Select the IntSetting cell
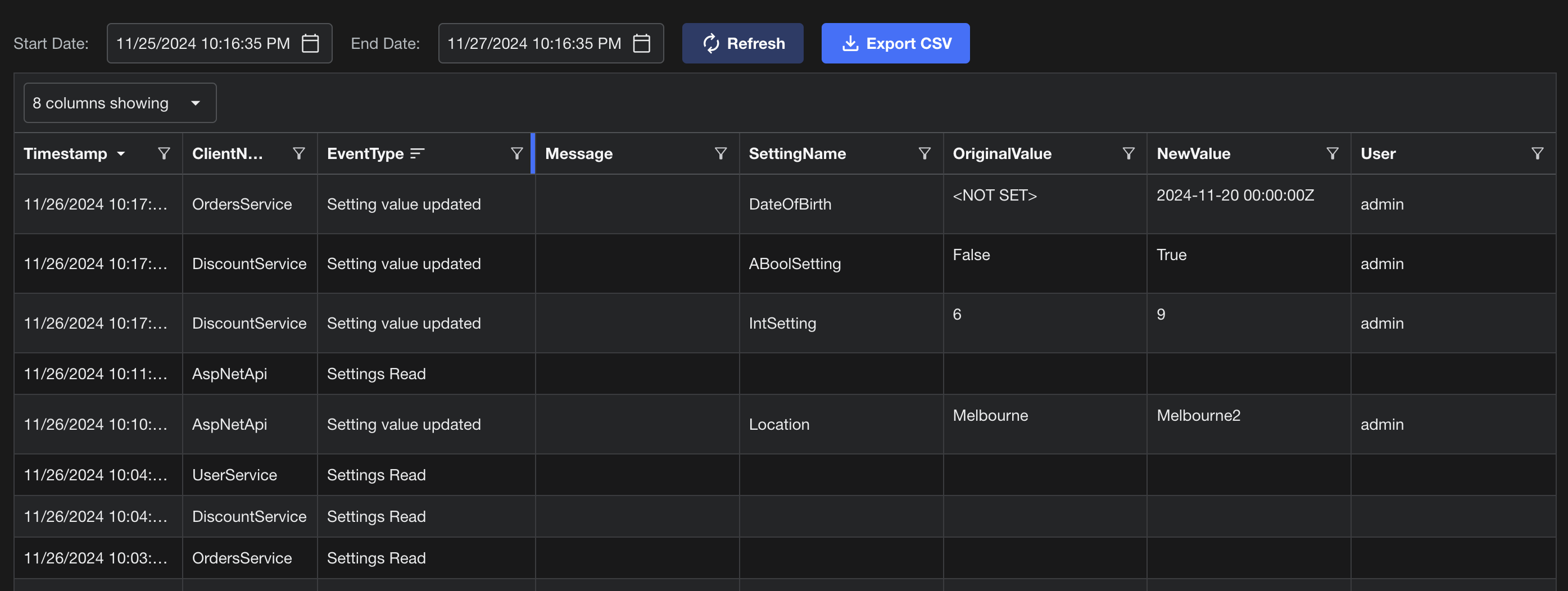Screen dimensions: 1568x591 coord(841,323)
